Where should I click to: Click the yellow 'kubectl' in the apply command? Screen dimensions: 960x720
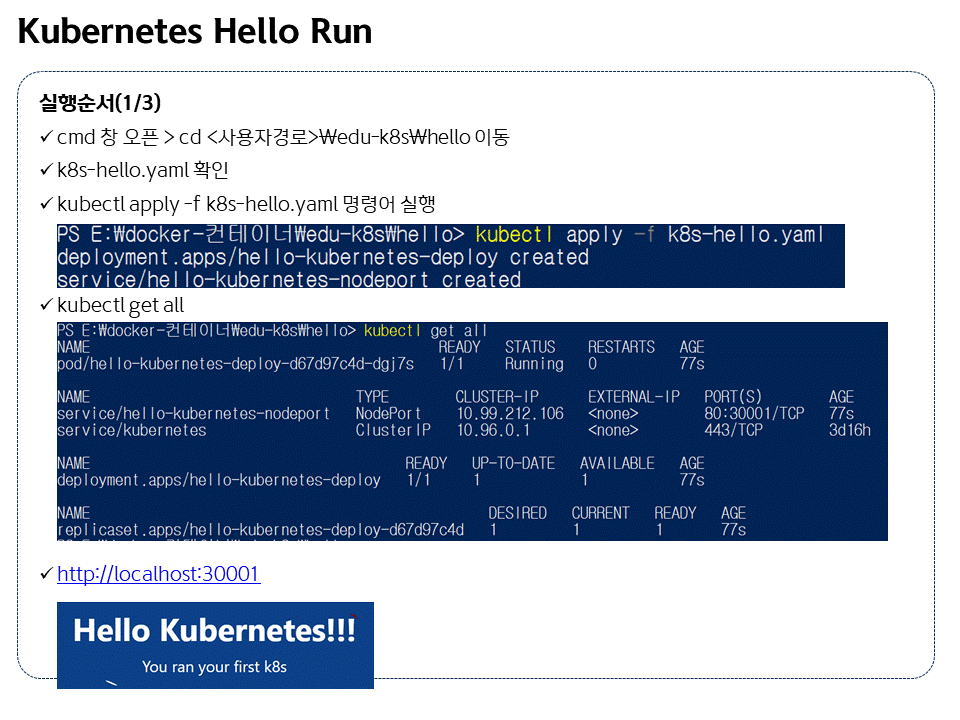pyautogui.click(x=514, y=234)
